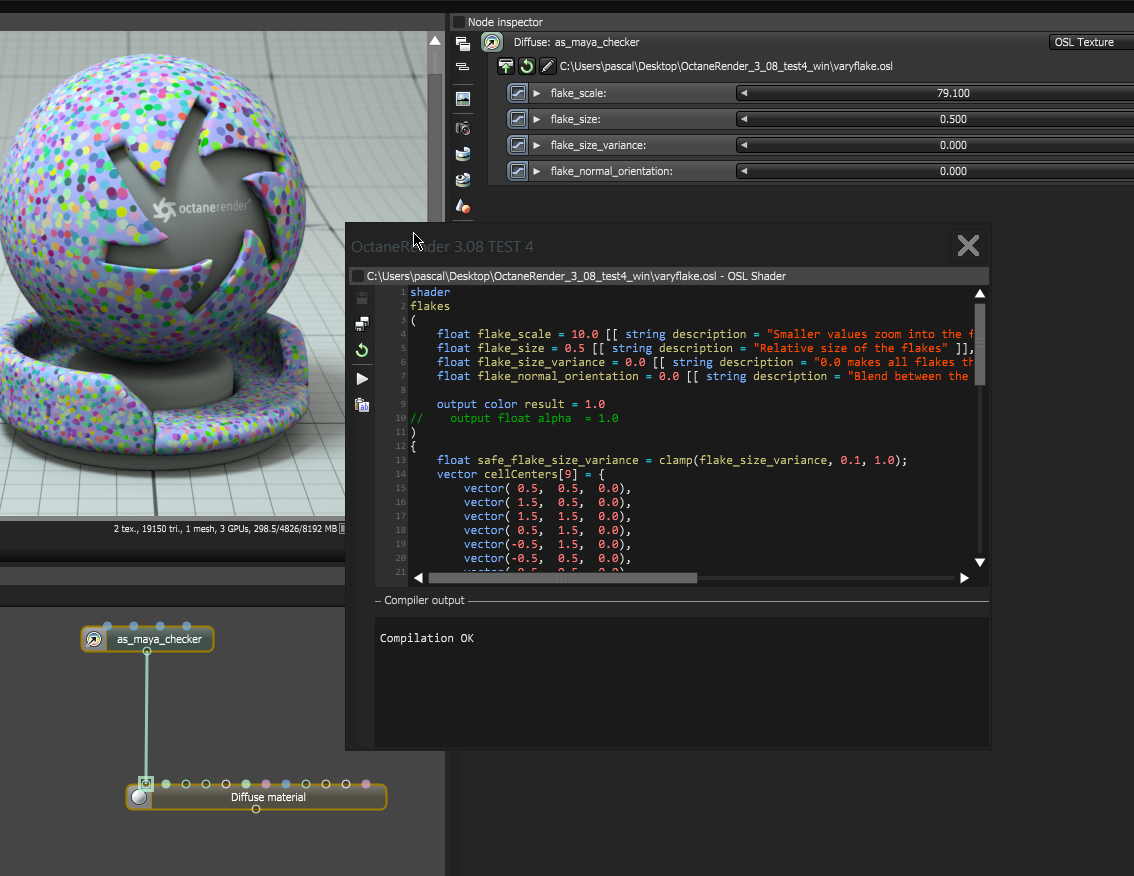Screen dimensions: 1134x876
Task: Open the OSL Texture node type dropdown
Action: tap(1091, 43)
